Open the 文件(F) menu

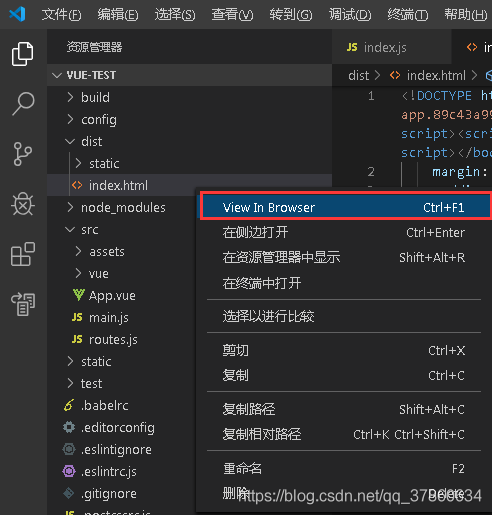point(61,15)
